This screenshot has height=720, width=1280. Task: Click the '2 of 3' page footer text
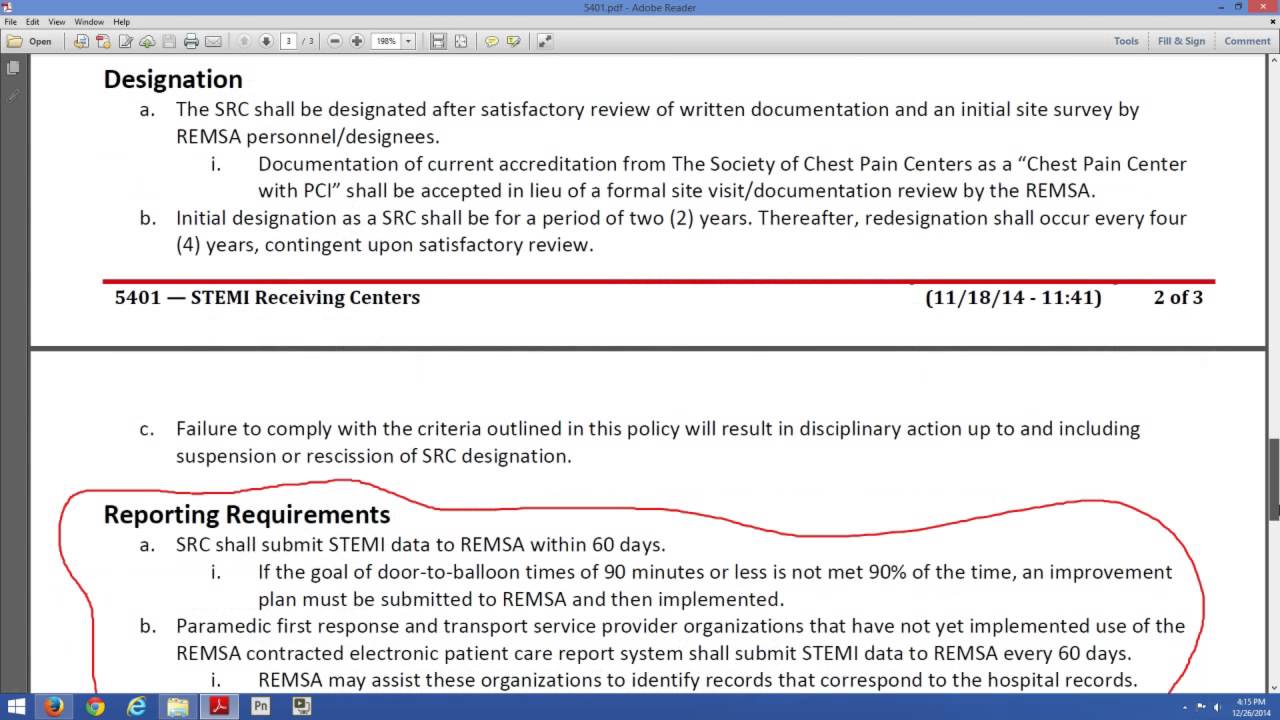pos(1178,298)
